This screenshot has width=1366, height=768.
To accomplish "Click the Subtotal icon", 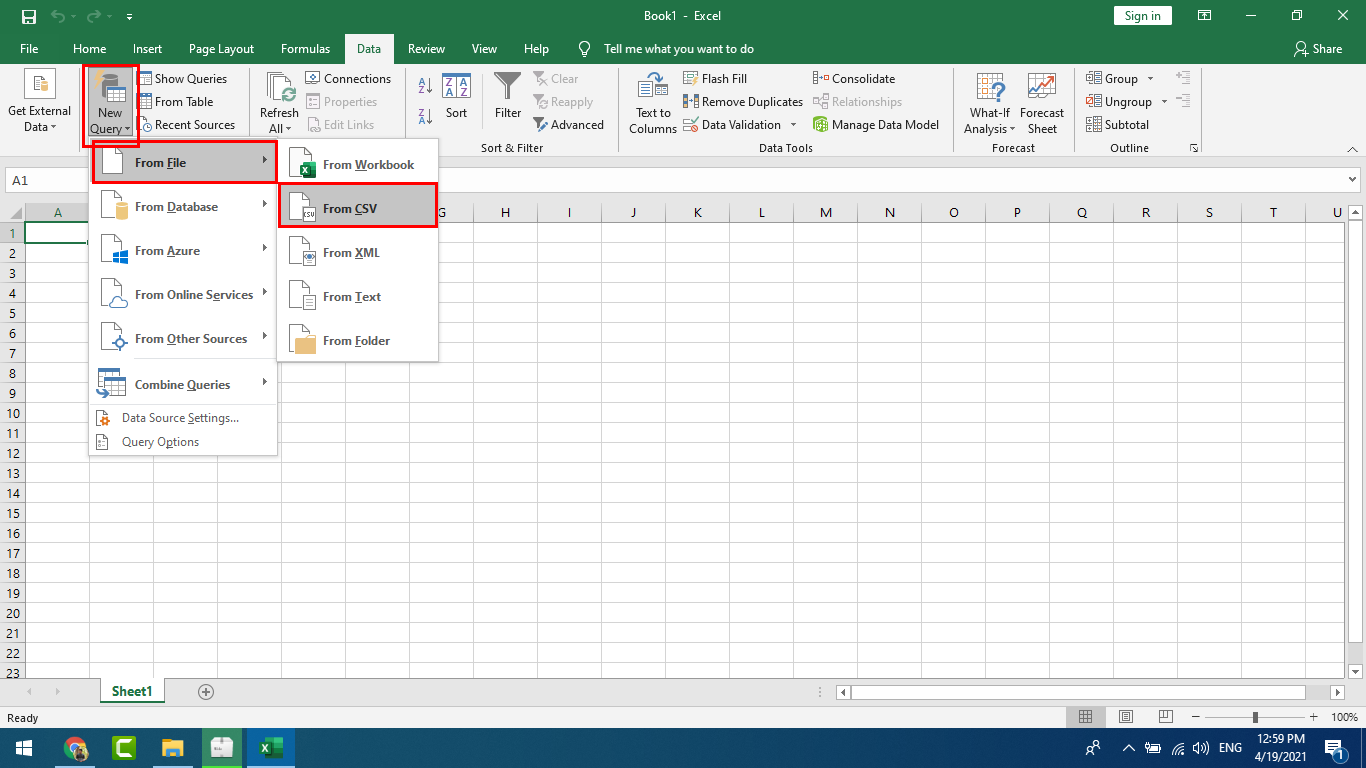I will [1094, 125].
